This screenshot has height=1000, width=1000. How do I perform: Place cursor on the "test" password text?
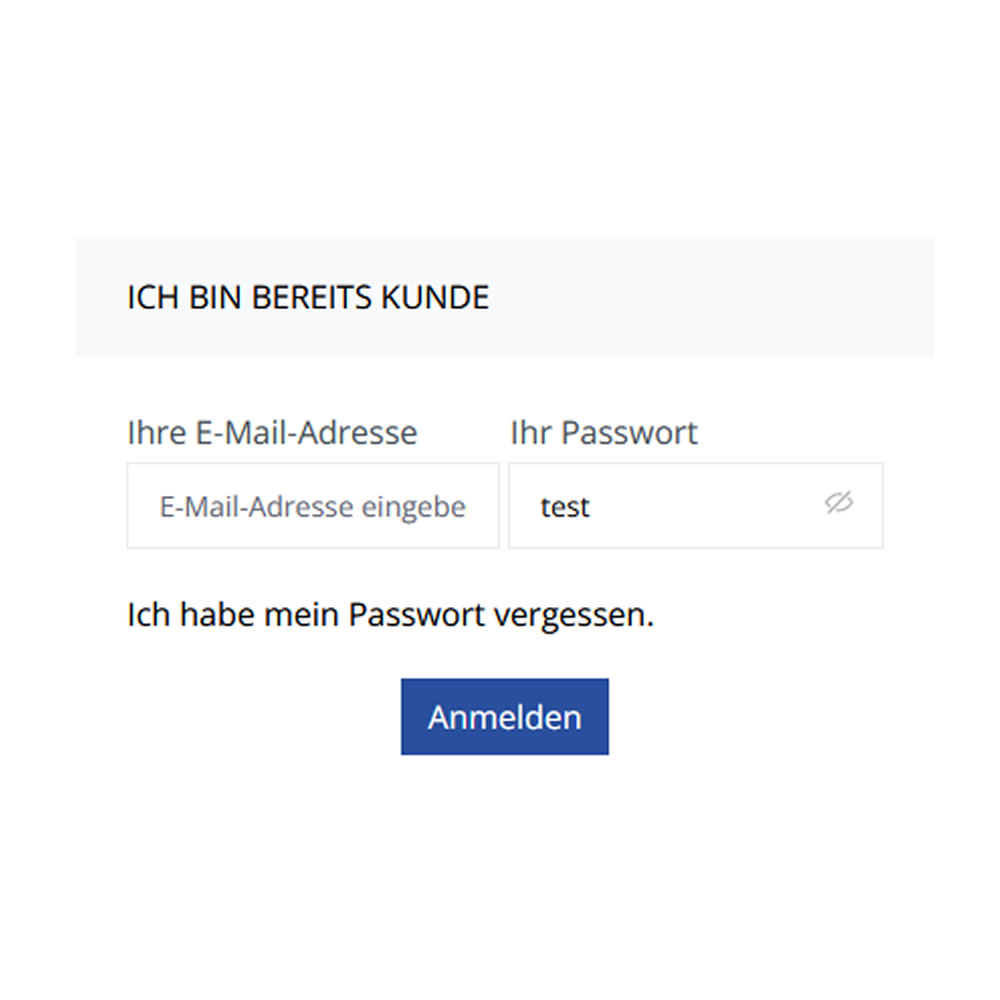pos(565,507)
